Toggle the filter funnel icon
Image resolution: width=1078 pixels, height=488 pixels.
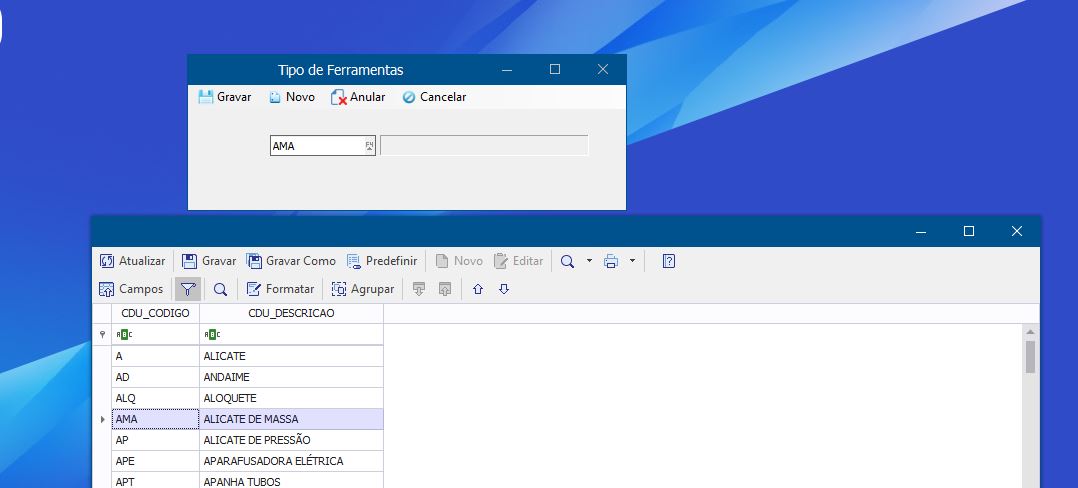point(187,289)
